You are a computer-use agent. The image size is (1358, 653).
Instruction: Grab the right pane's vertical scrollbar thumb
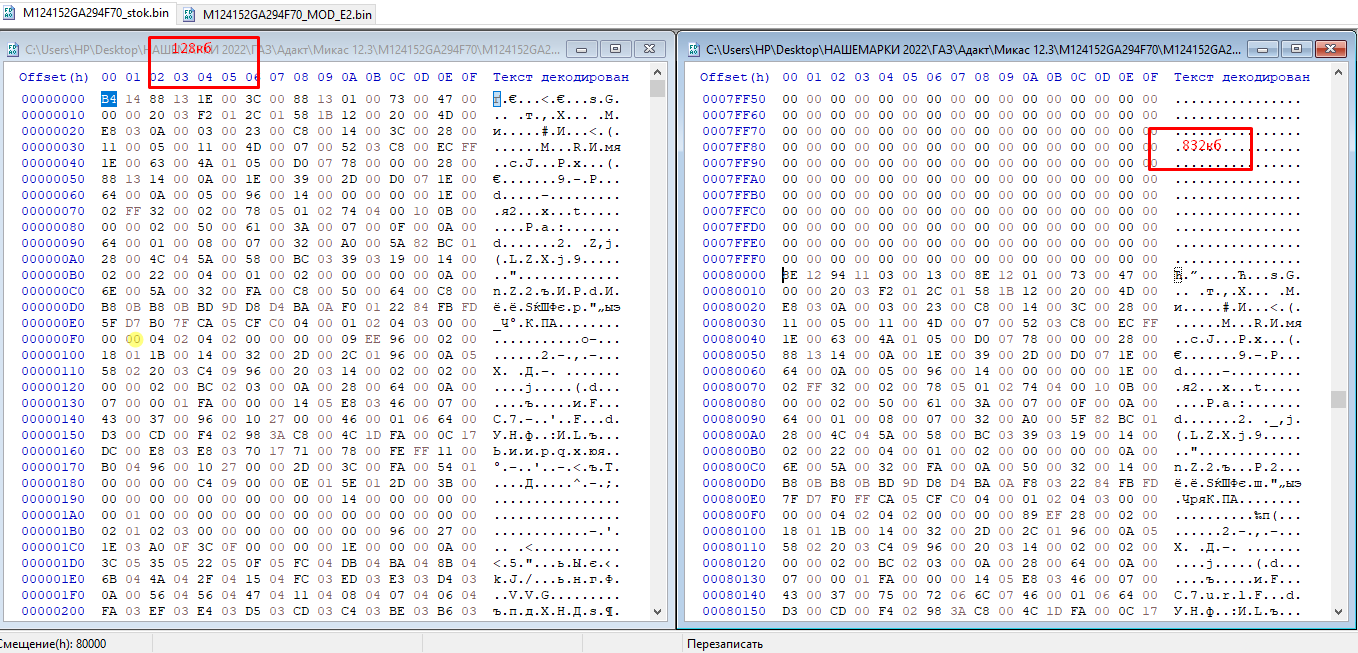(x=1338, y=399)
